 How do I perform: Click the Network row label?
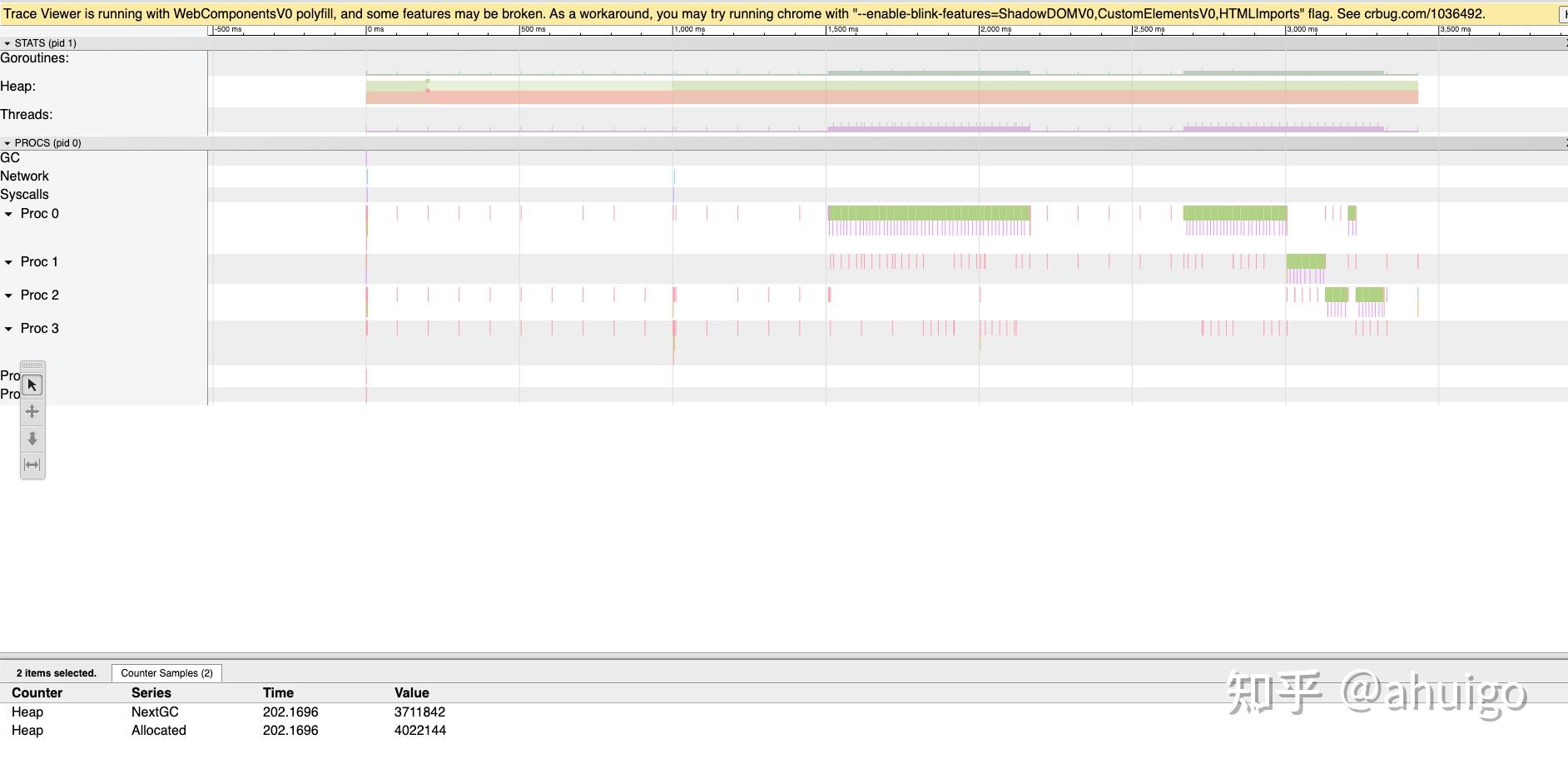[x=24, y=176]
